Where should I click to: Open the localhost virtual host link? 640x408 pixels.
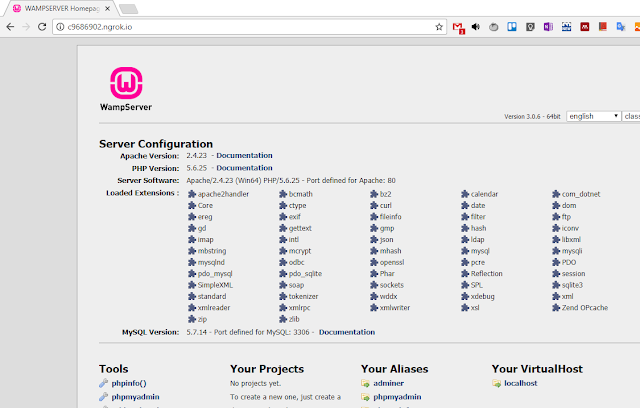point(521,383)
